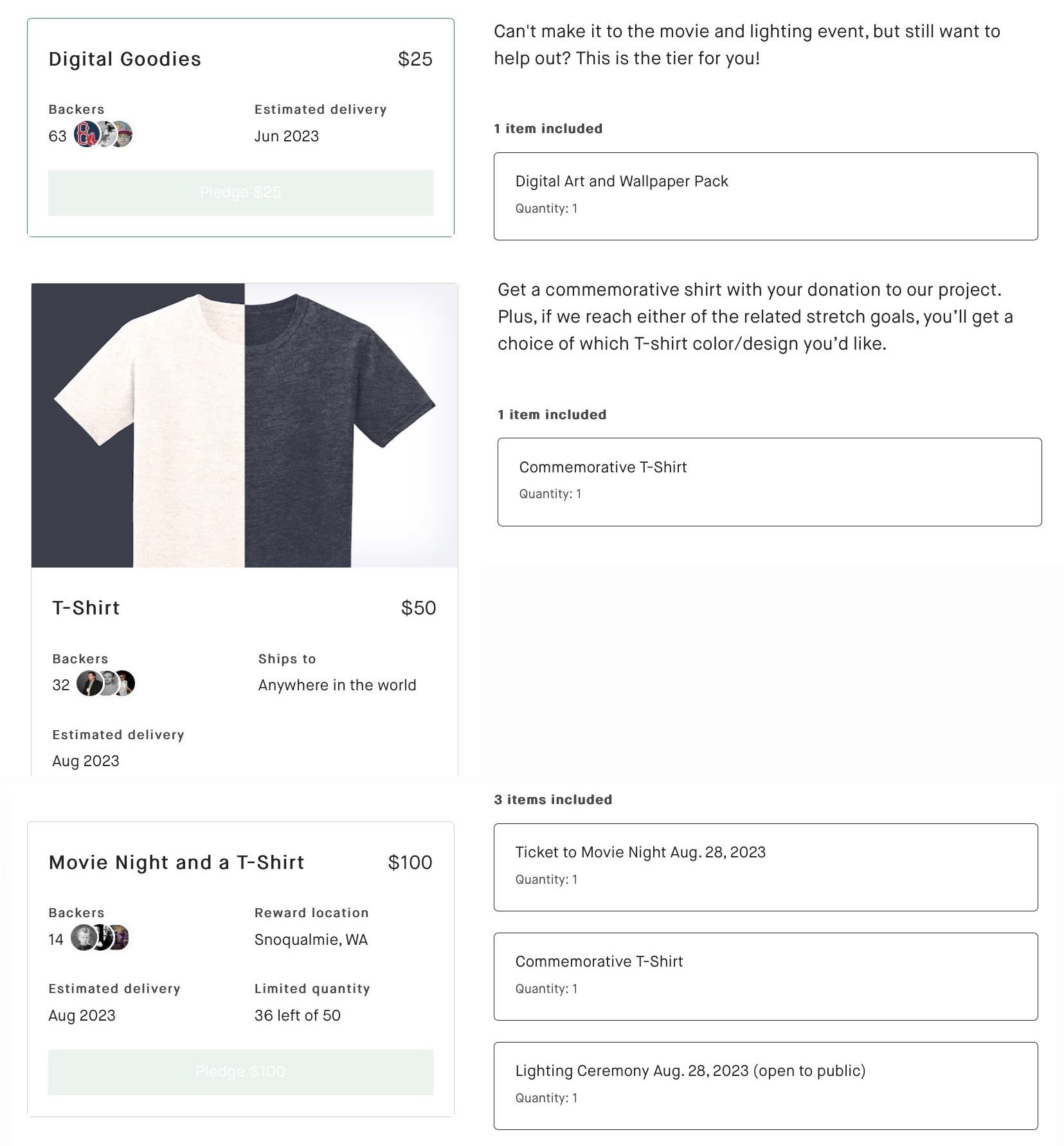Click first backer avatar on T-Shirt tier
This screenshot has width=1064, height=1146.
coord(89,683)
